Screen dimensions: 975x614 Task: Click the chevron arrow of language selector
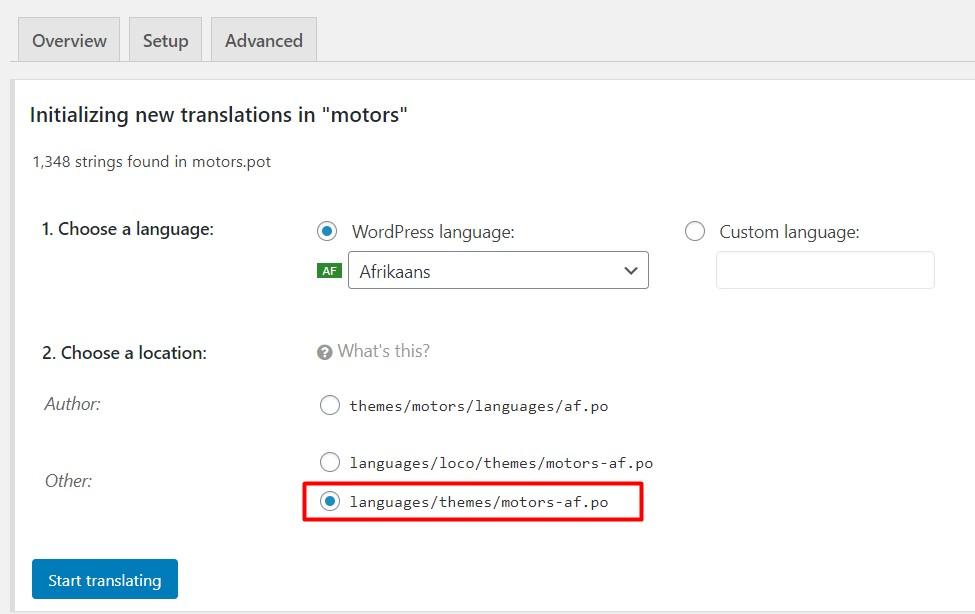coord(630,271)
